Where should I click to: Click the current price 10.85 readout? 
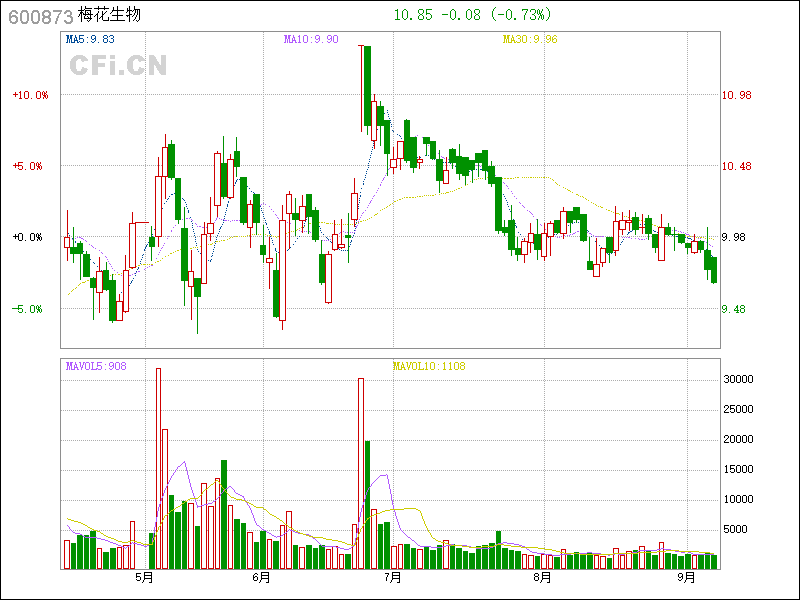(412, 15)
